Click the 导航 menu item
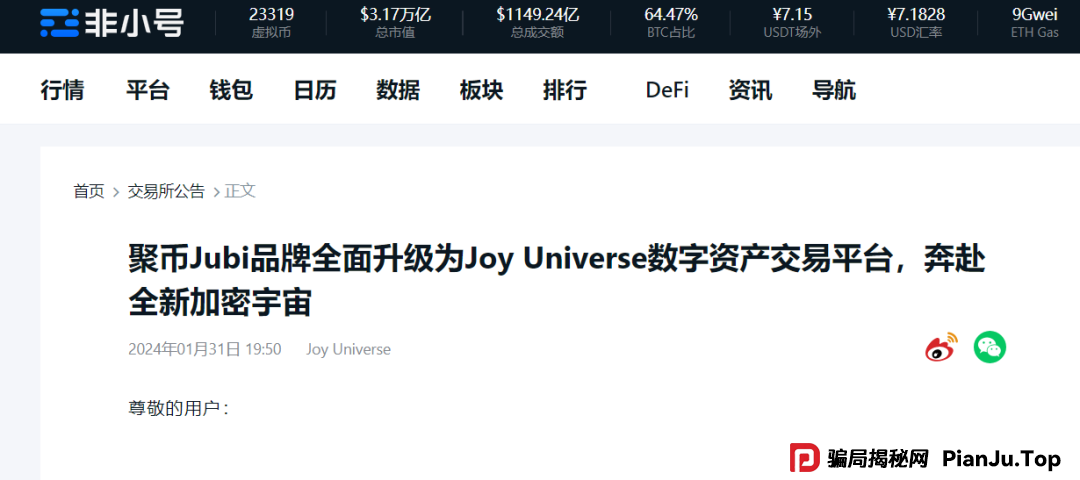Viewport: 1080px width, 480px height. (x=834, y=90)
